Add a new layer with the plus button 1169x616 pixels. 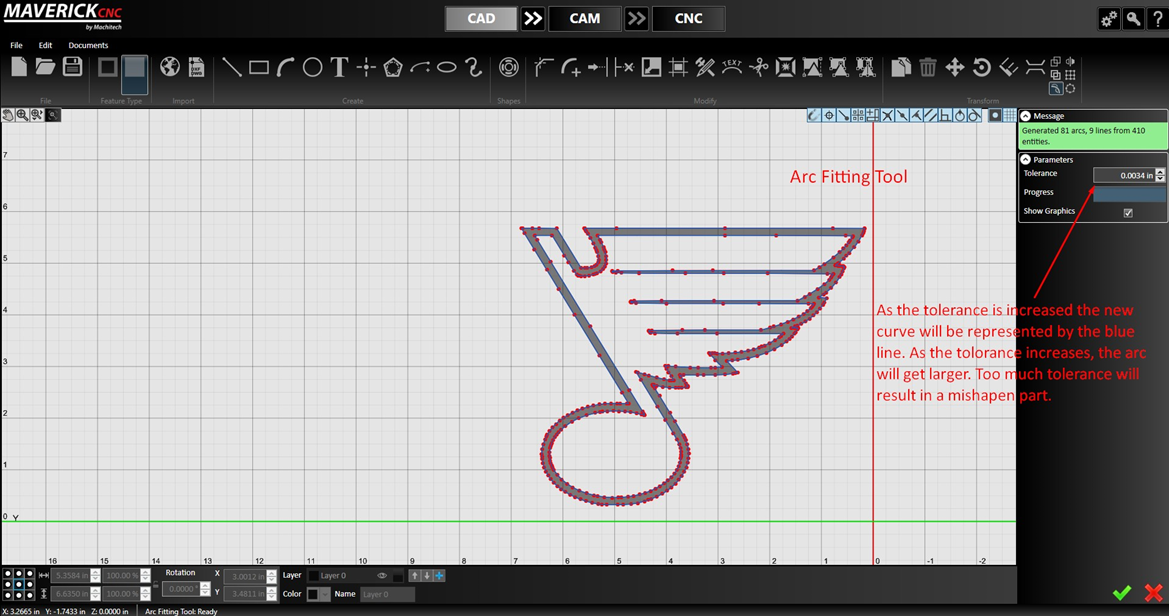pos(439,576)
